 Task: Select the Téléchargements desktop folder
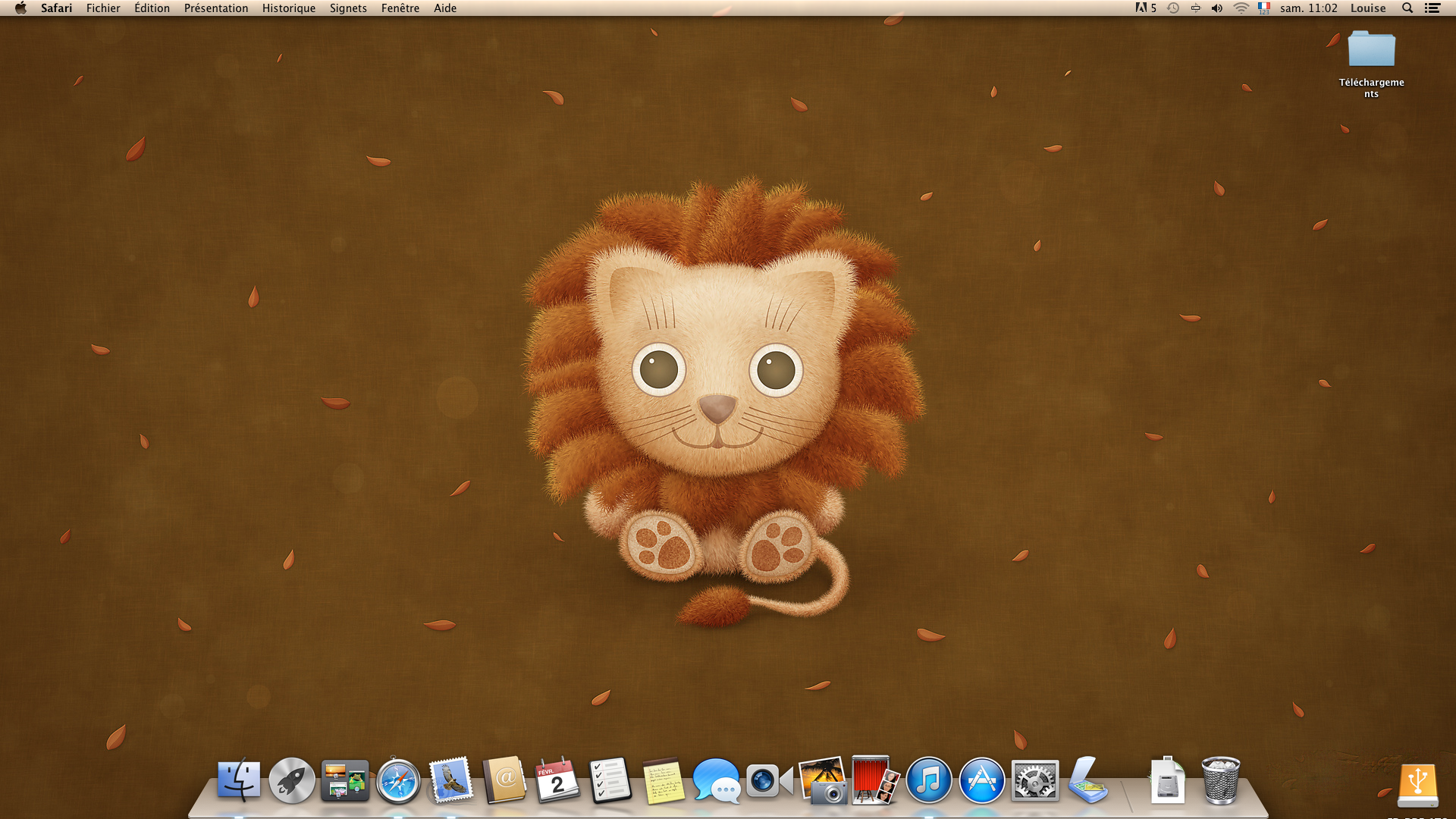point(1371,50)
